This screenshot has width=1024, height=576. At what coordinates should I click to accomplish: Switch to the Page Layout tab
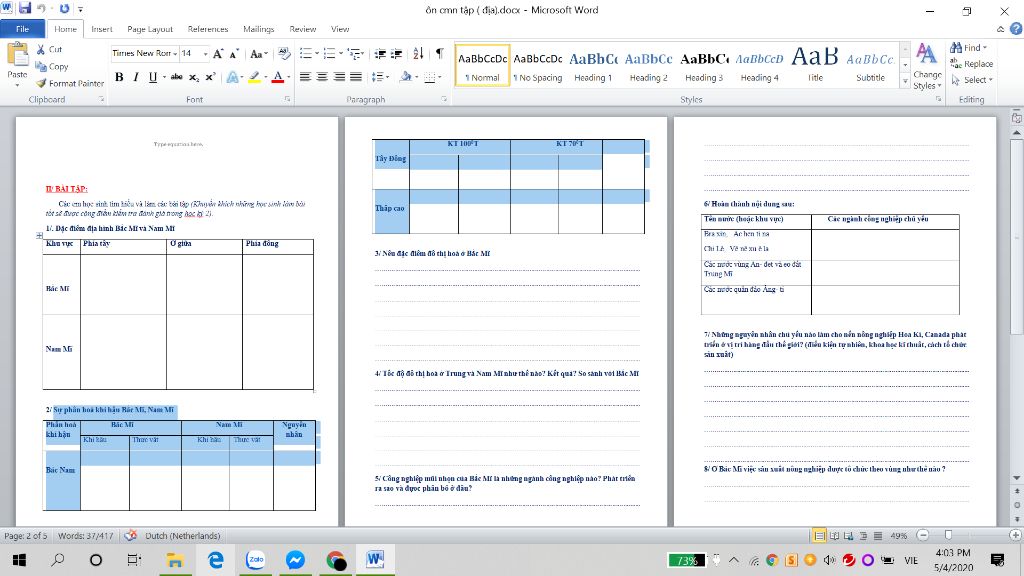[150, 29]
